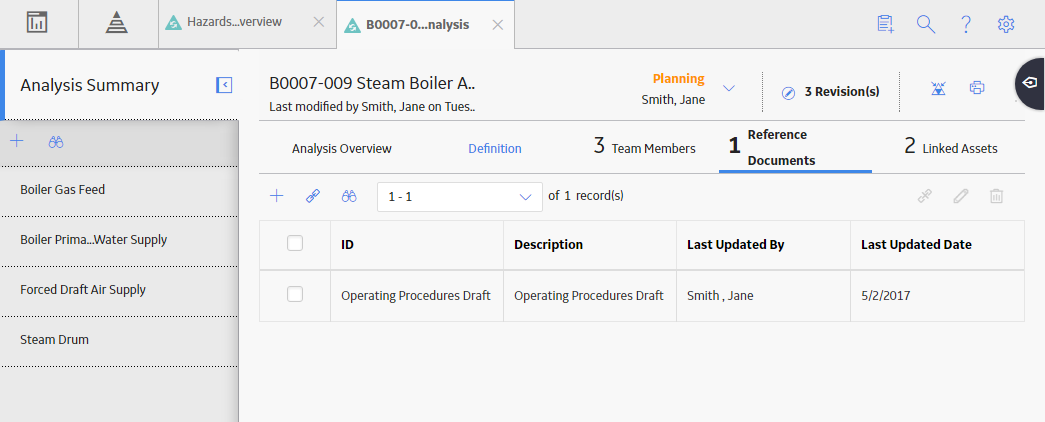The height and width of the screenshot is (422, 1045).
Task: Add a new reference document with plus icon
Action: coord(277,196)
